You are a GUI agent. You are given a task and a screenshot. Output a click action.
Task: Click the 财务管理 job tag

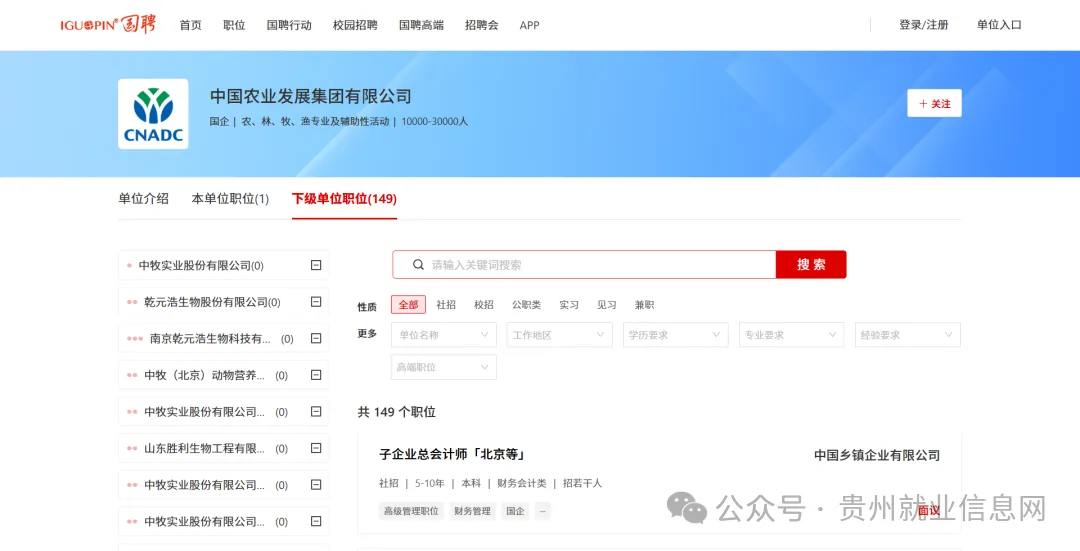click(x=472, y=511)
